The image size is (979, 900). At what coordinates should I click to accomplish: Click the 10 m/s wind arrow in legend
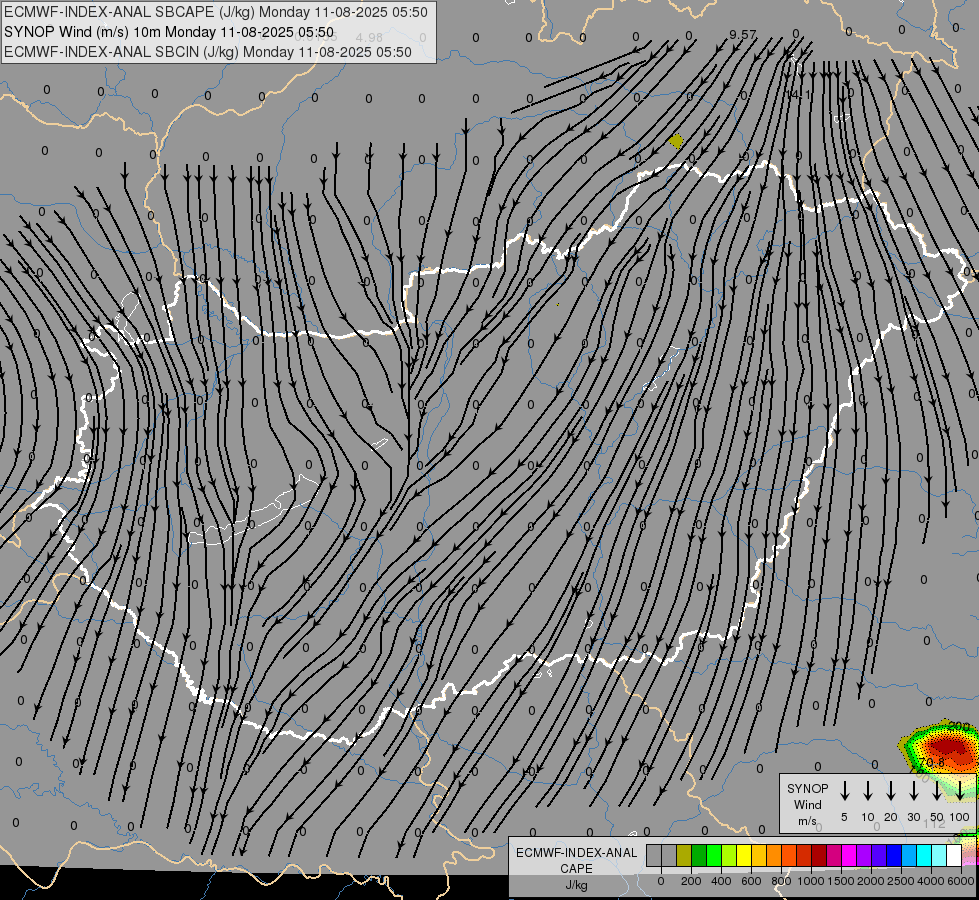[868, 791]
